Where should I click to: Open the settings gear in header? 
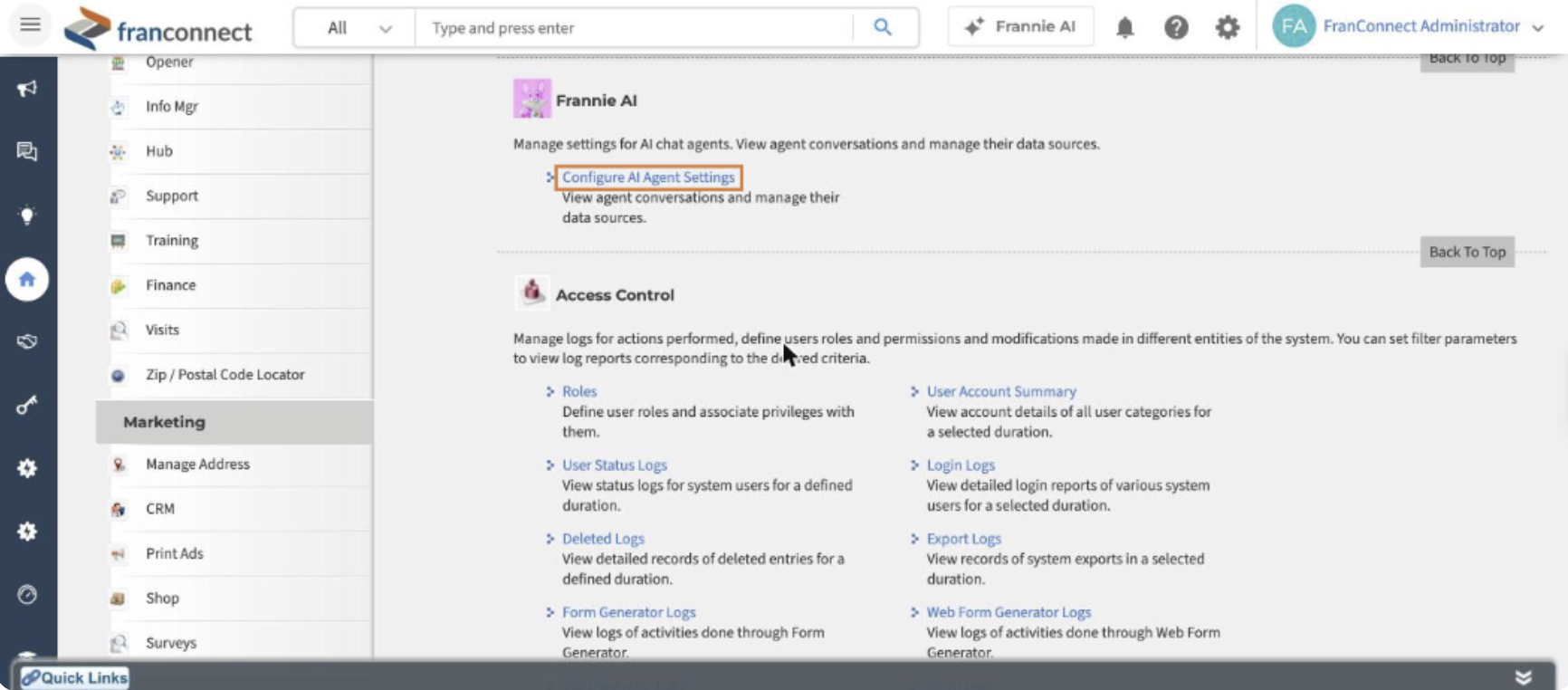tap(1228, 28)
